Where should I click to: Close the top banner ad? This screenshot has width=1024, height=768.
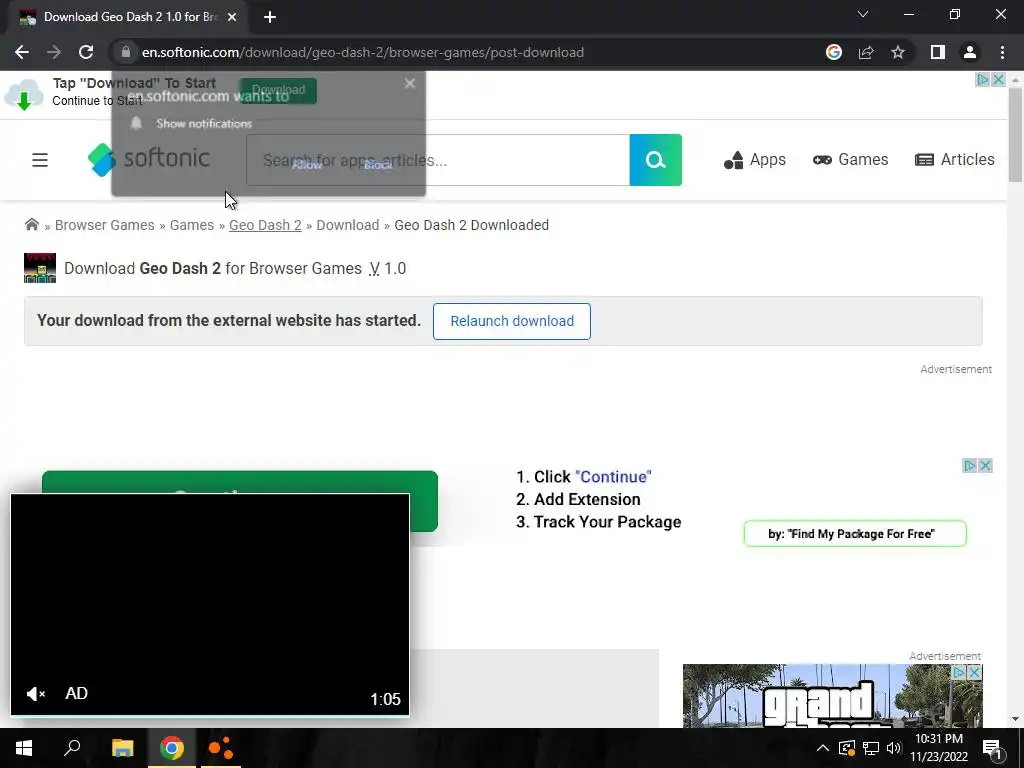999,80
